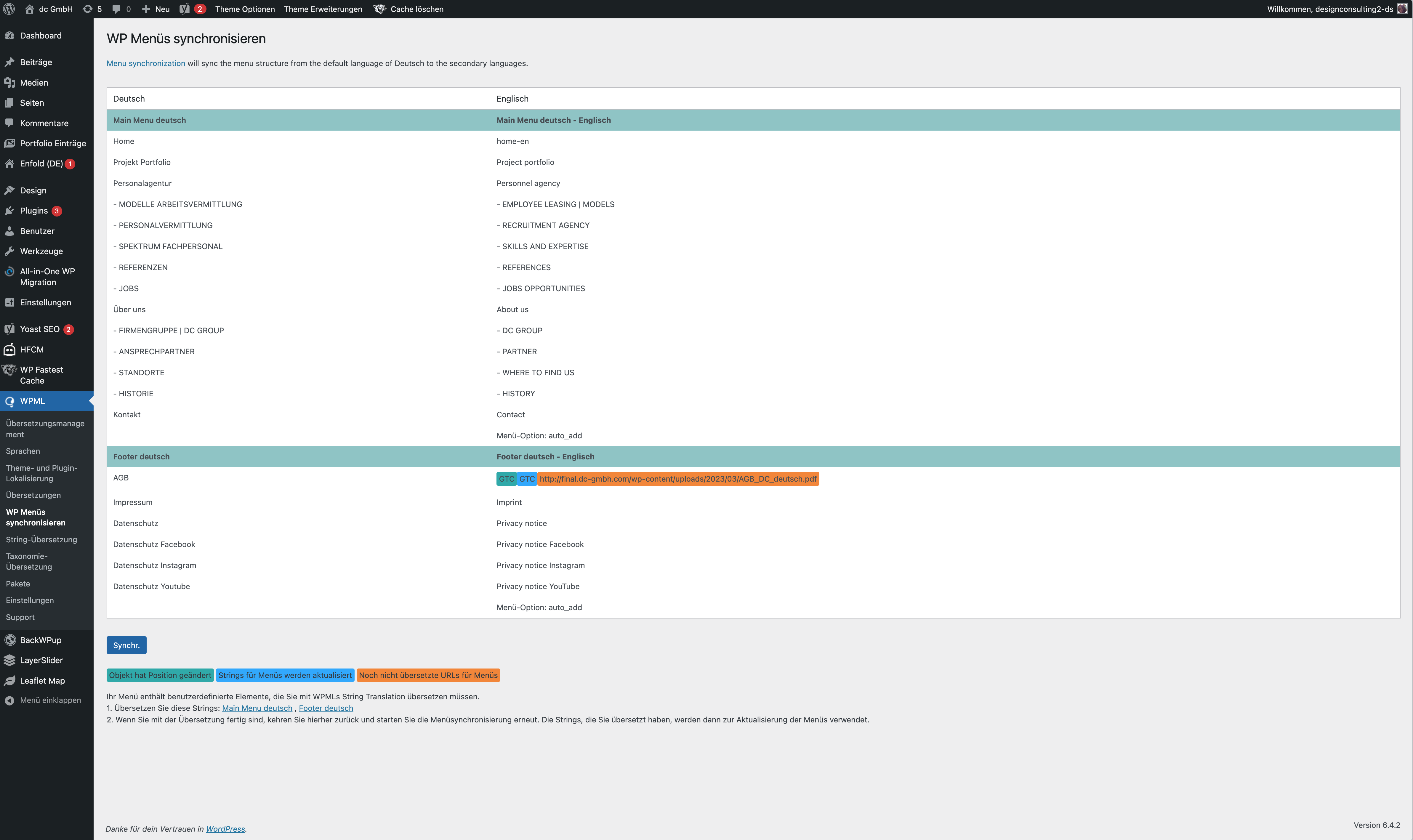The height and width of the screenshot is (840, 1413).
Task: Open WPML Support submenu item
Action: 20,618
